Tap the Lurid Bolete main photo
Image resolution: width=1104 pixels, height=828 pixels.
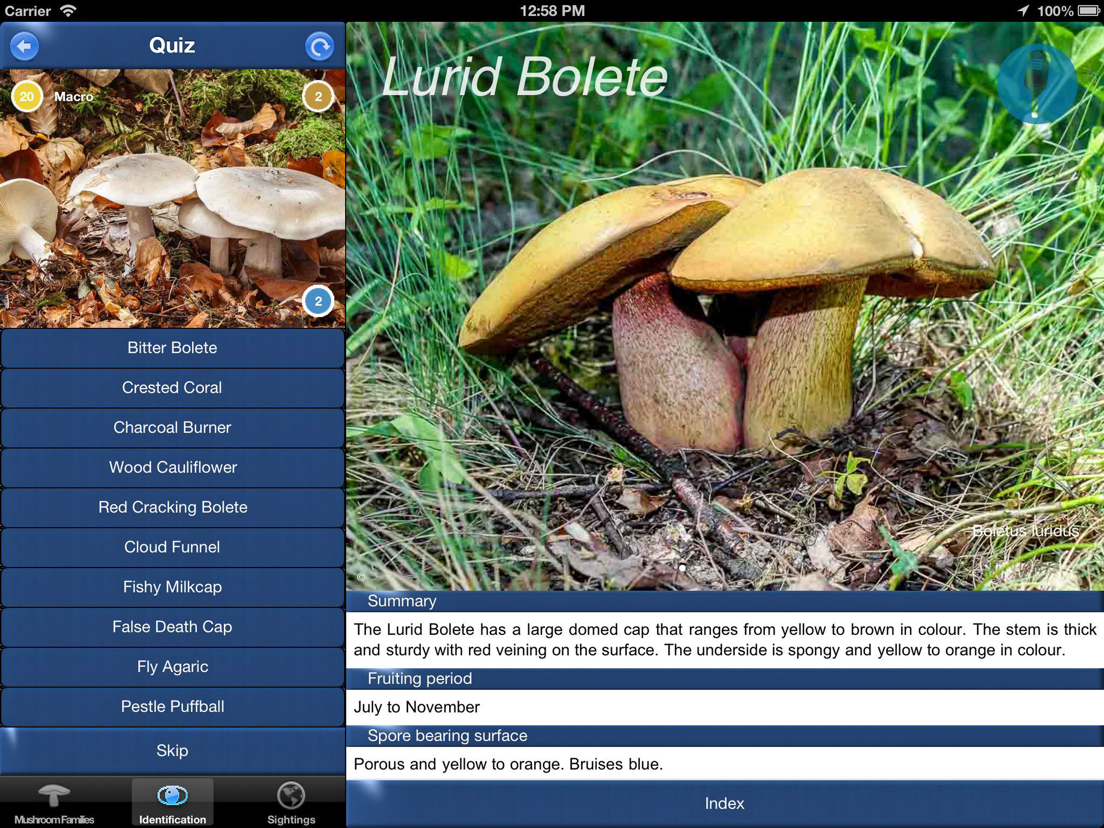pos(724,306)
